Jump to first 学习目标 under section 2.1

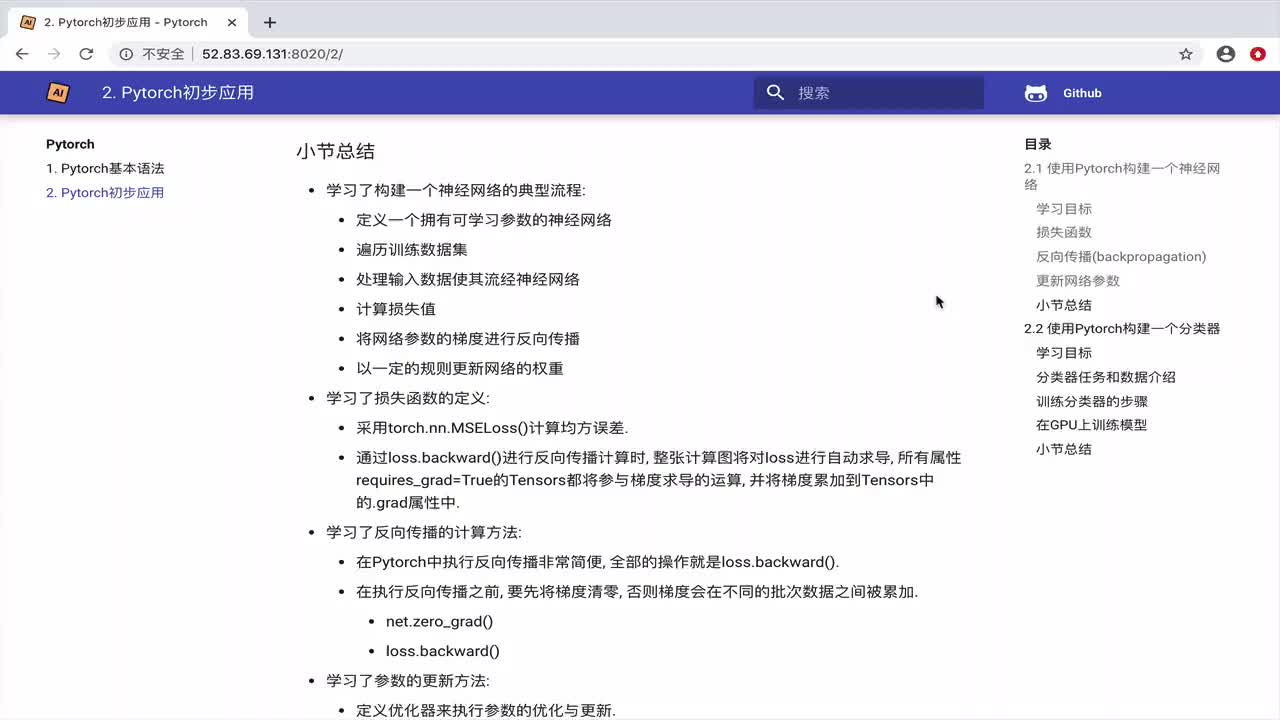point(1064,209)
